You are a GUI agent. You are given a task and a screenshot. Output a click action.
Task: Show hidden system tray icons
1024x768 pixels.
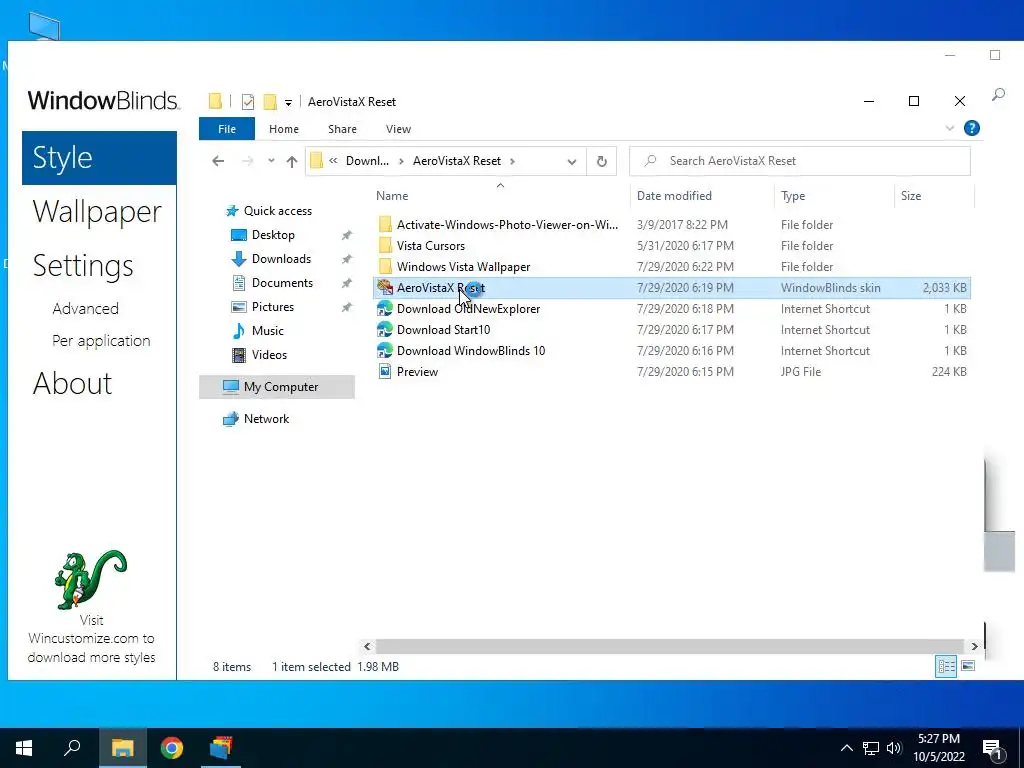pos(846,748)
